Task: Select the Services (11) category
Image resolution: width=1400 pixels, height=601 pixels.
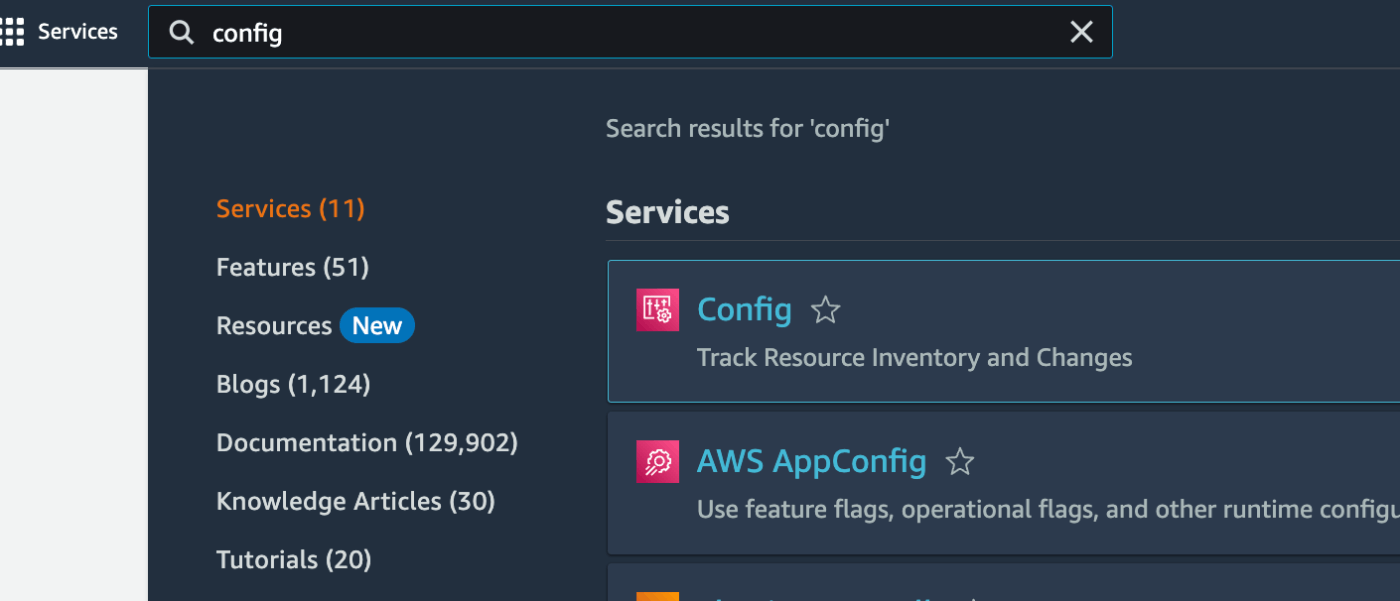Action: tap(290, 209)
